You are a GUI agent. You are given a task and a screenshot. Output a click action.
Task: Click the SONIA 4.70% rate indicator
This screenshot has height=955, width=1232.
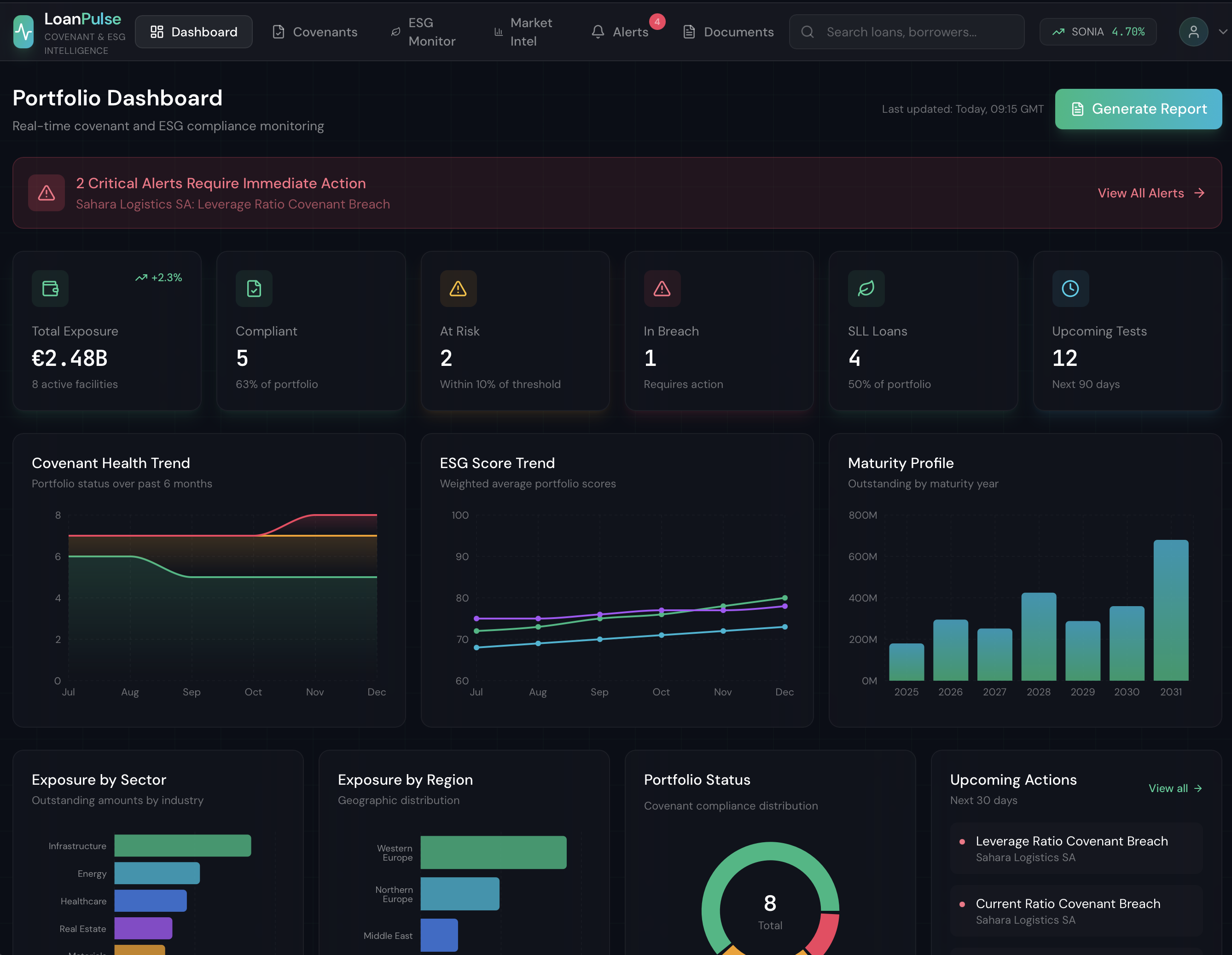click(1098, 32)
